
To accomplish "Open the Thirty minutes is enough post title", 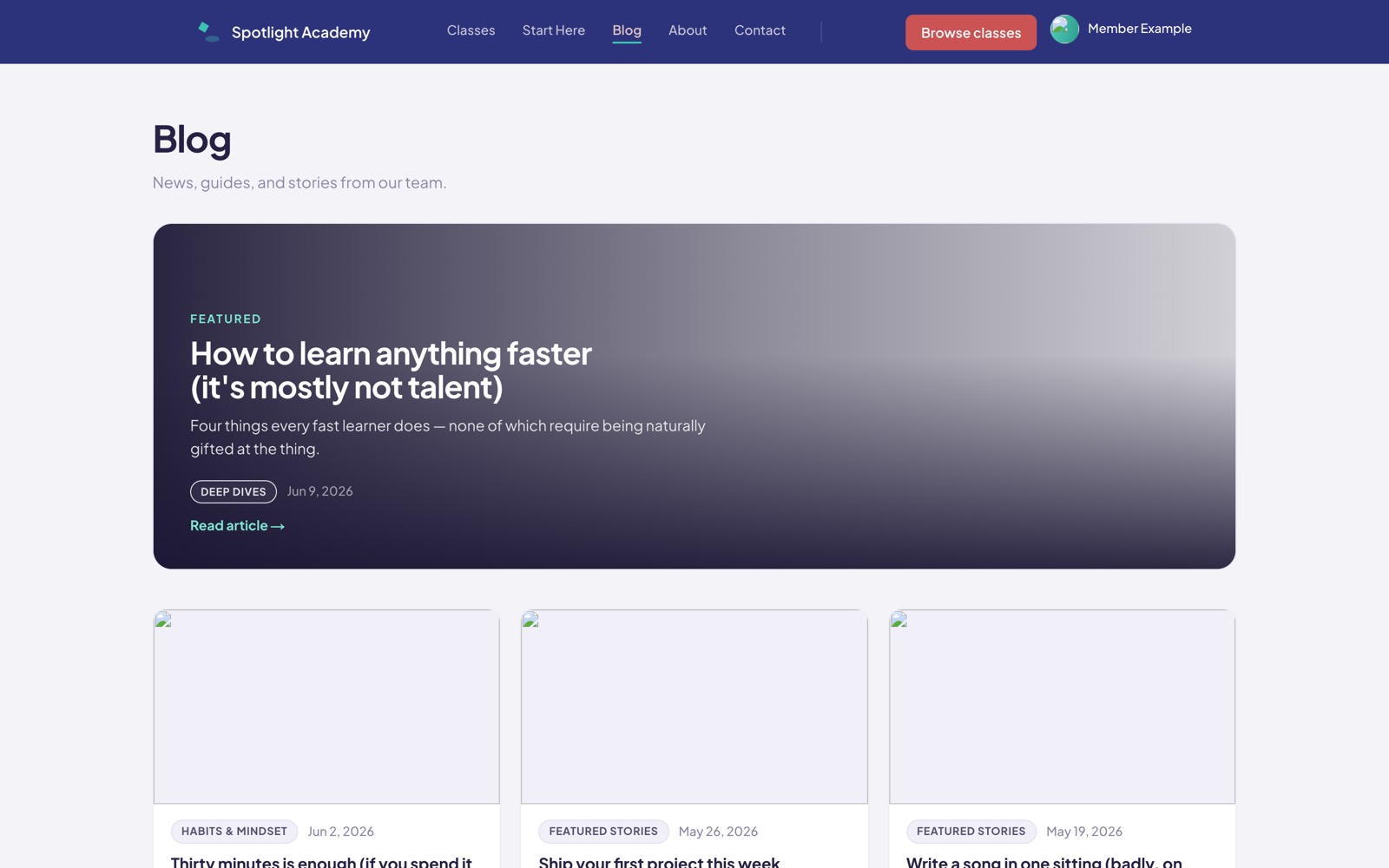I will coord(321,861).
